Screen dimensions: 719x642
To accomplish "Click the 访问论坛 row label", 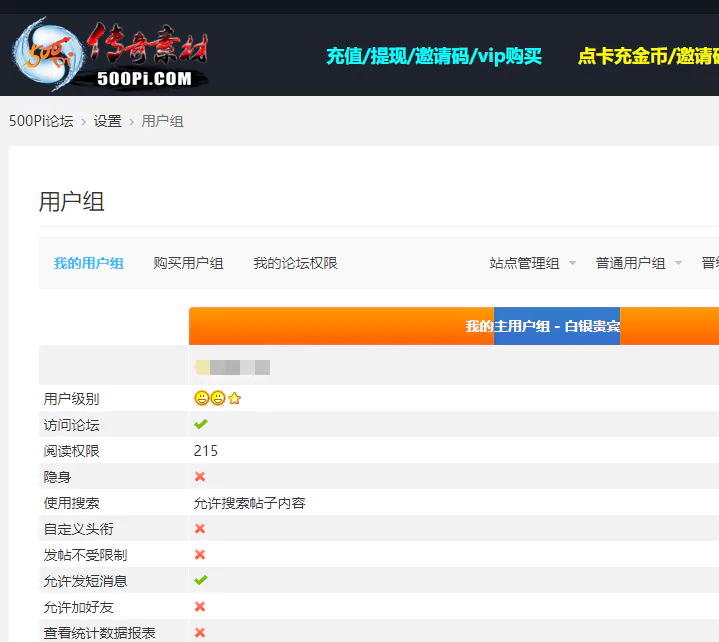I will 72,425.
